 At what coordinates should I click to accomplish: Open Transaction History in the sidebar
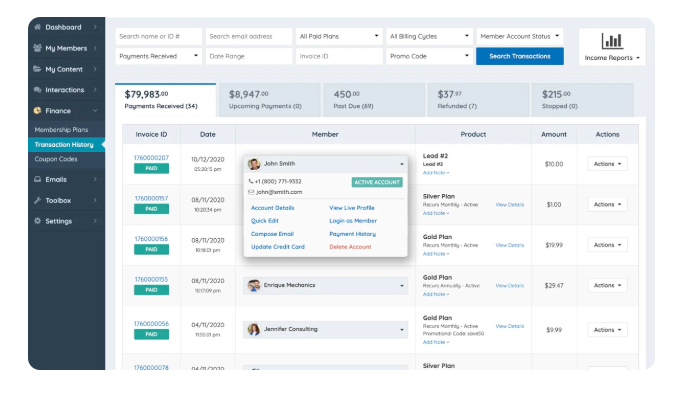click(x=64, y=144)
